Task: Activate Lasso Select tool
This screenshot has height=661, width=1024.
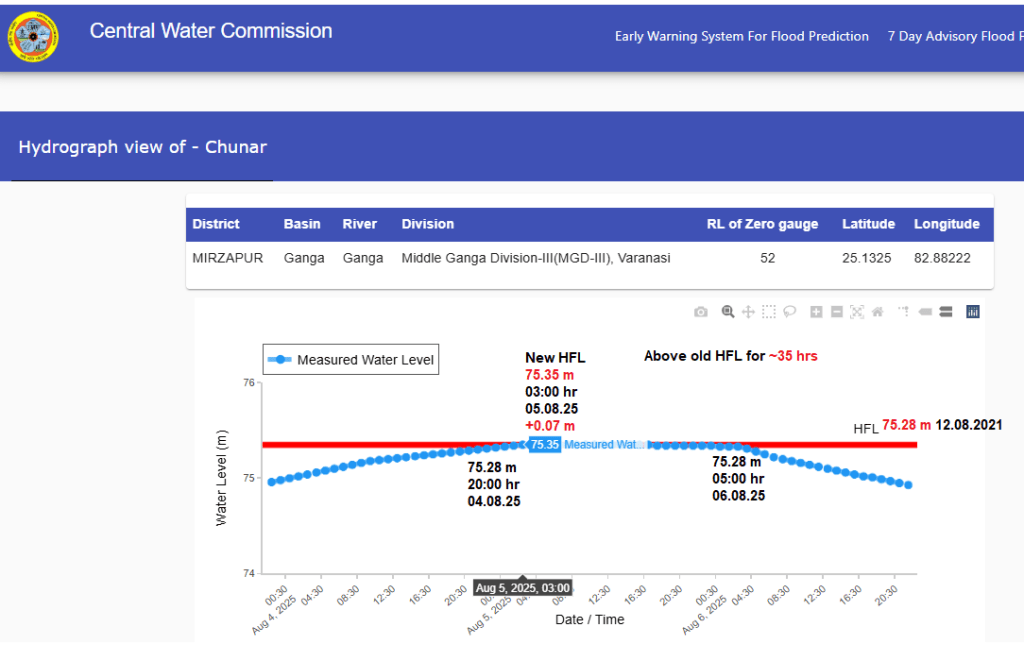Action: click(789, 312)
